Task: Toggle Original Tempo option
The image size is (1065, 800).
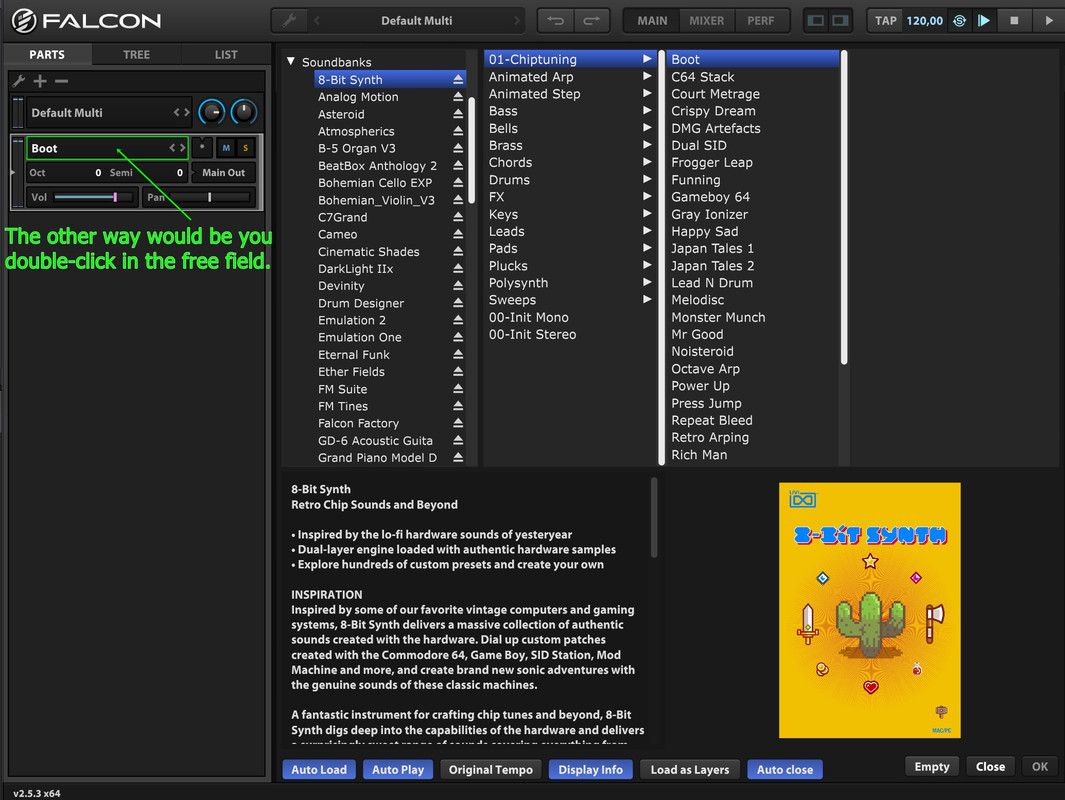Action: (x=490, y=769)
